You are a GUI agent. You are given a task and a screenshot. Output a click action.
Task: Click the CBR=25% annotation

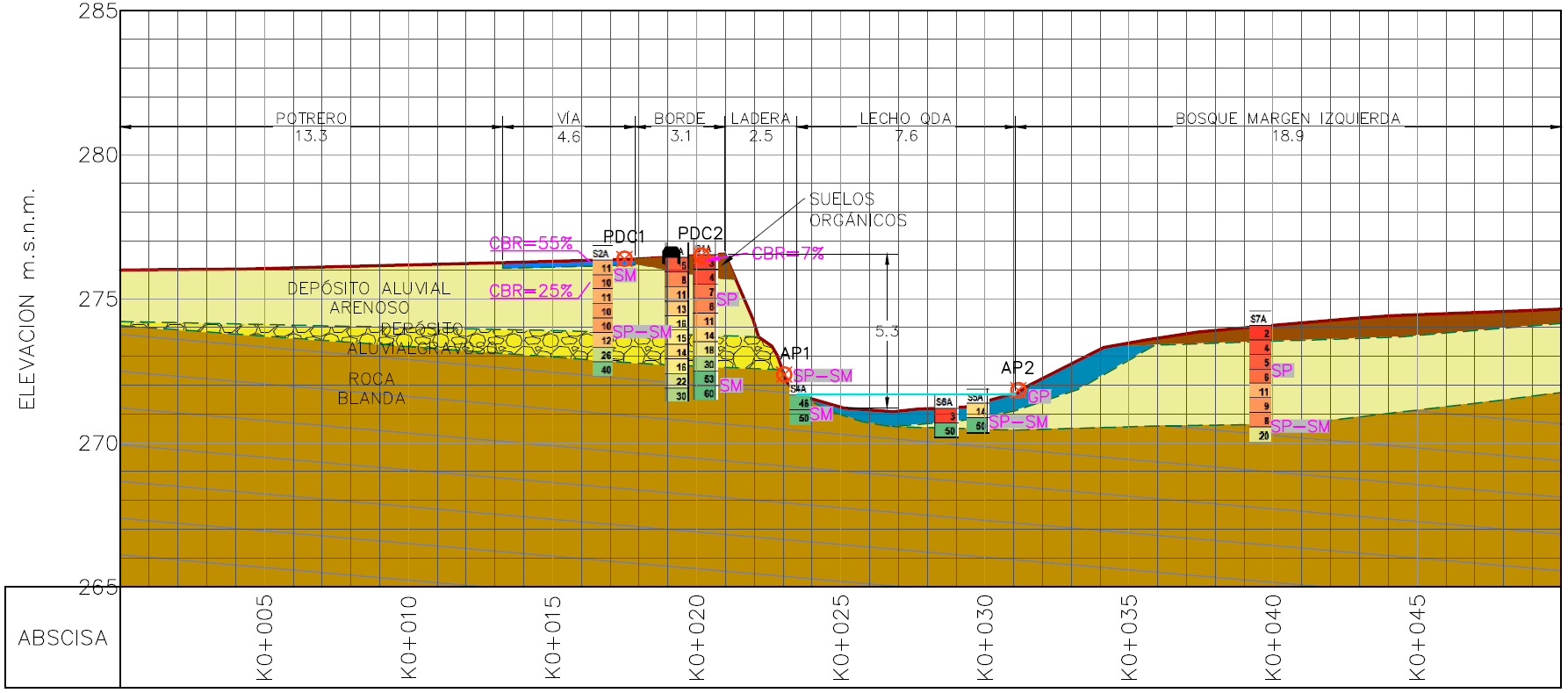[531, 291]
